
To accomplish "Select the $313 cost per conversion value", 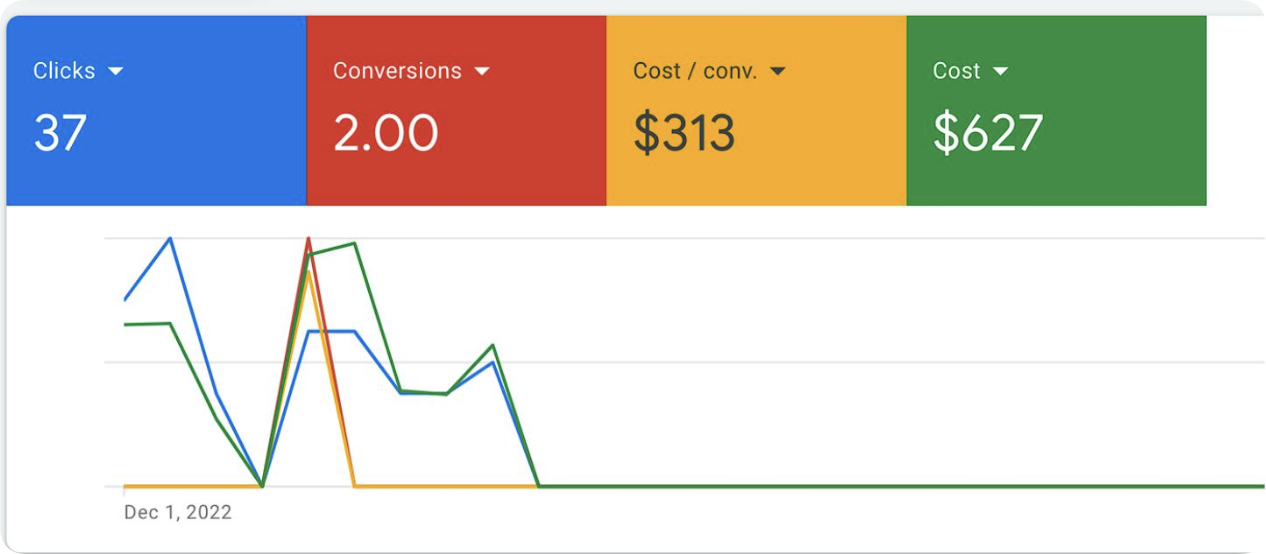I will (685, 133).
